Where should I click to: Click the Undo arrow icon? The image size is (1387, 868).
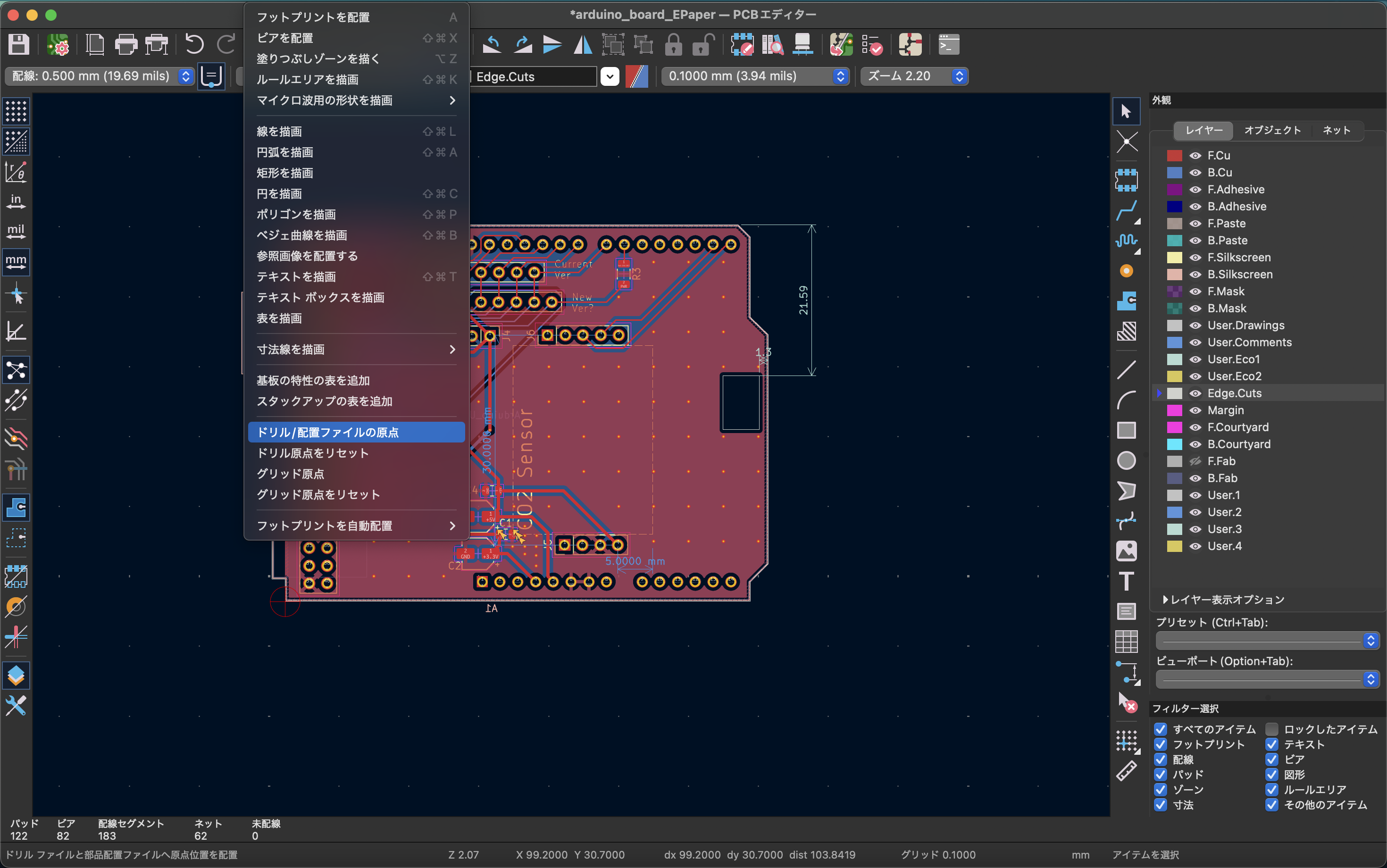pyautogui.click(x=194, y=44)
